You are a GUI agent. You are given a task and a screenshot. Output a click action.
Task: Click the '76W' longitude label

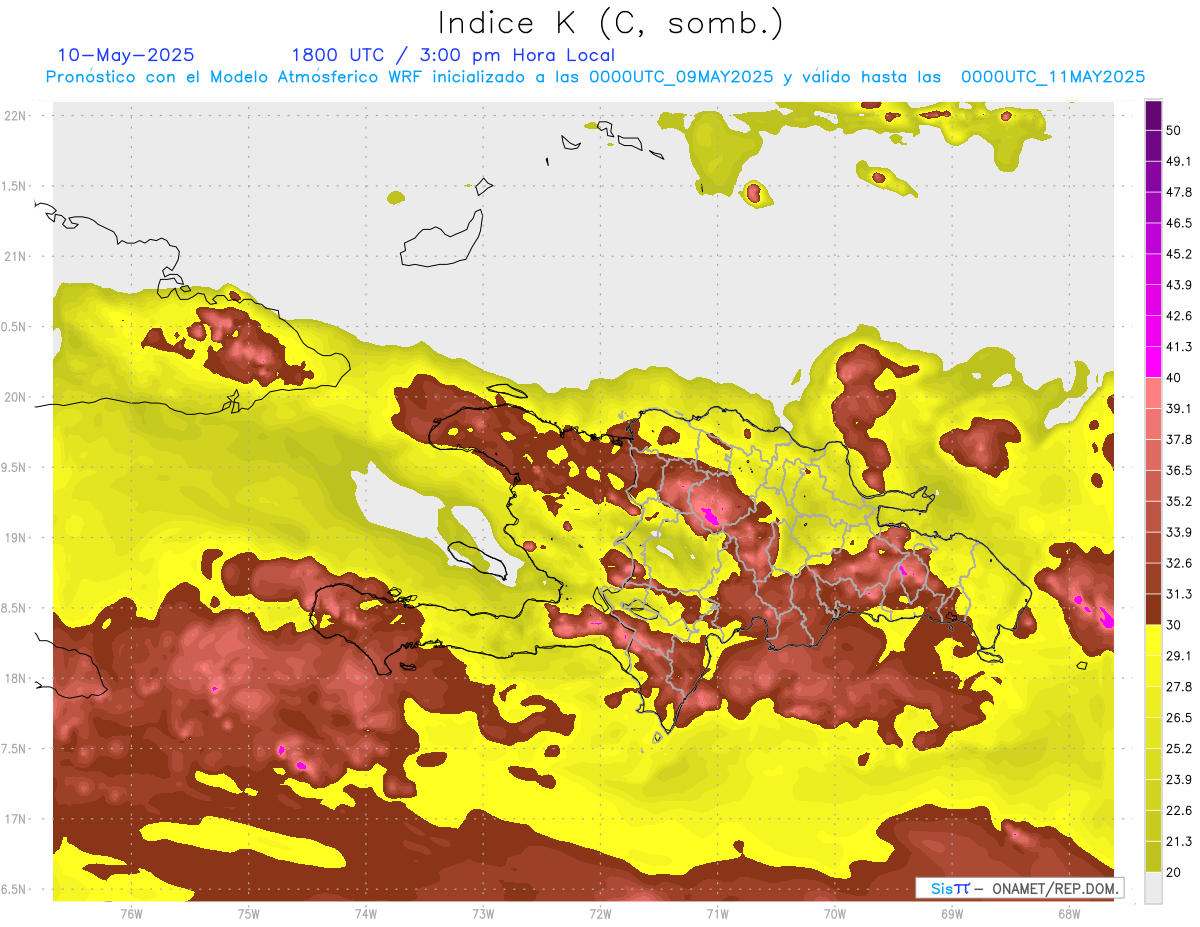pos(131,914)
